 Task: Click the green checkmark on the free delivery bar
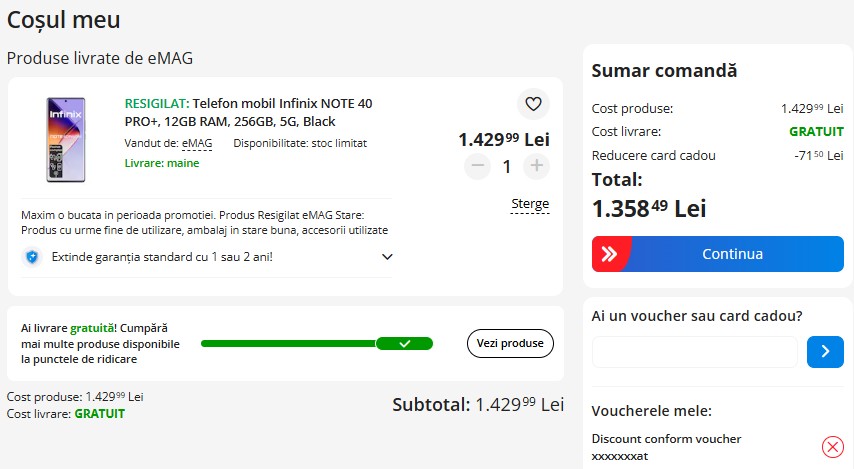tap(405, 344)
